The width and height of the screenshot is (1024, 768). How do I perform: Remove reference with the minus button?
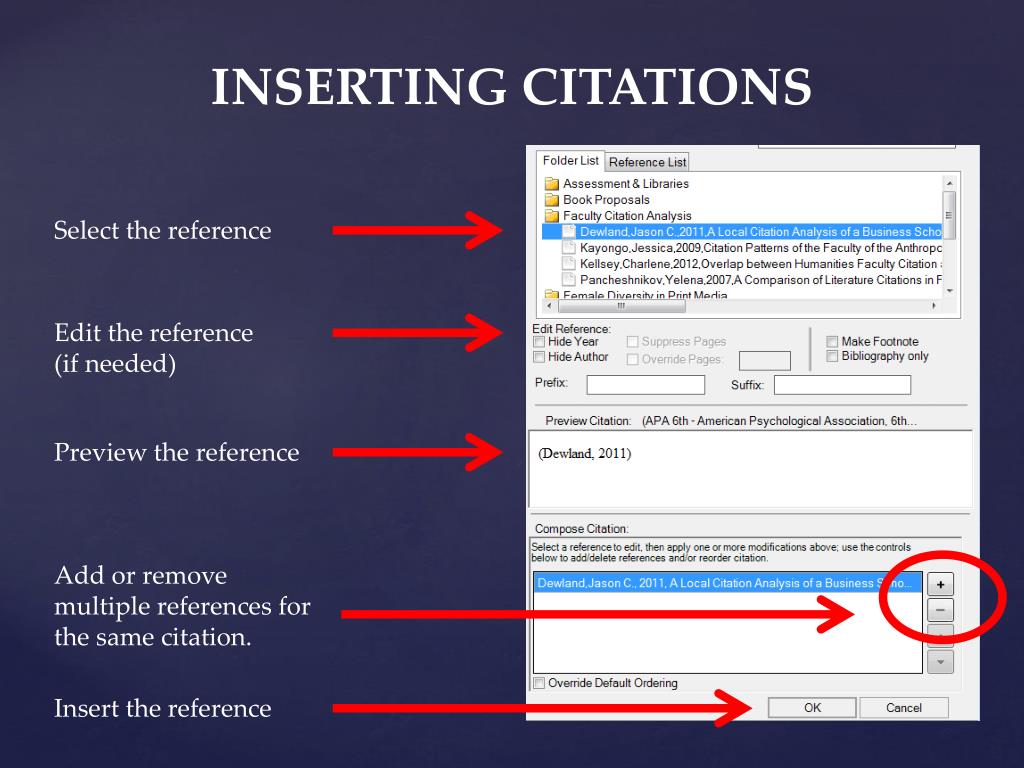click(940, 610)
